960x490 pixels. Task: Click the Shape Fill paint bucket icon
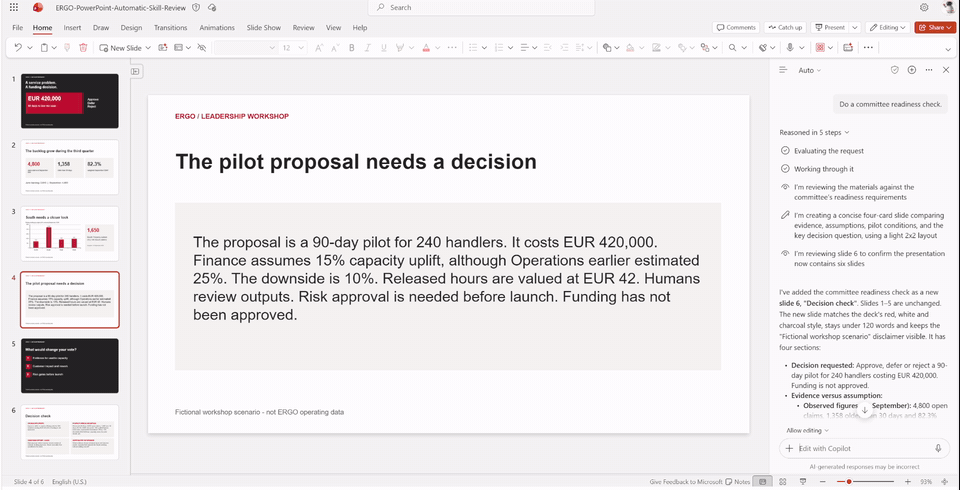point(630,47)
